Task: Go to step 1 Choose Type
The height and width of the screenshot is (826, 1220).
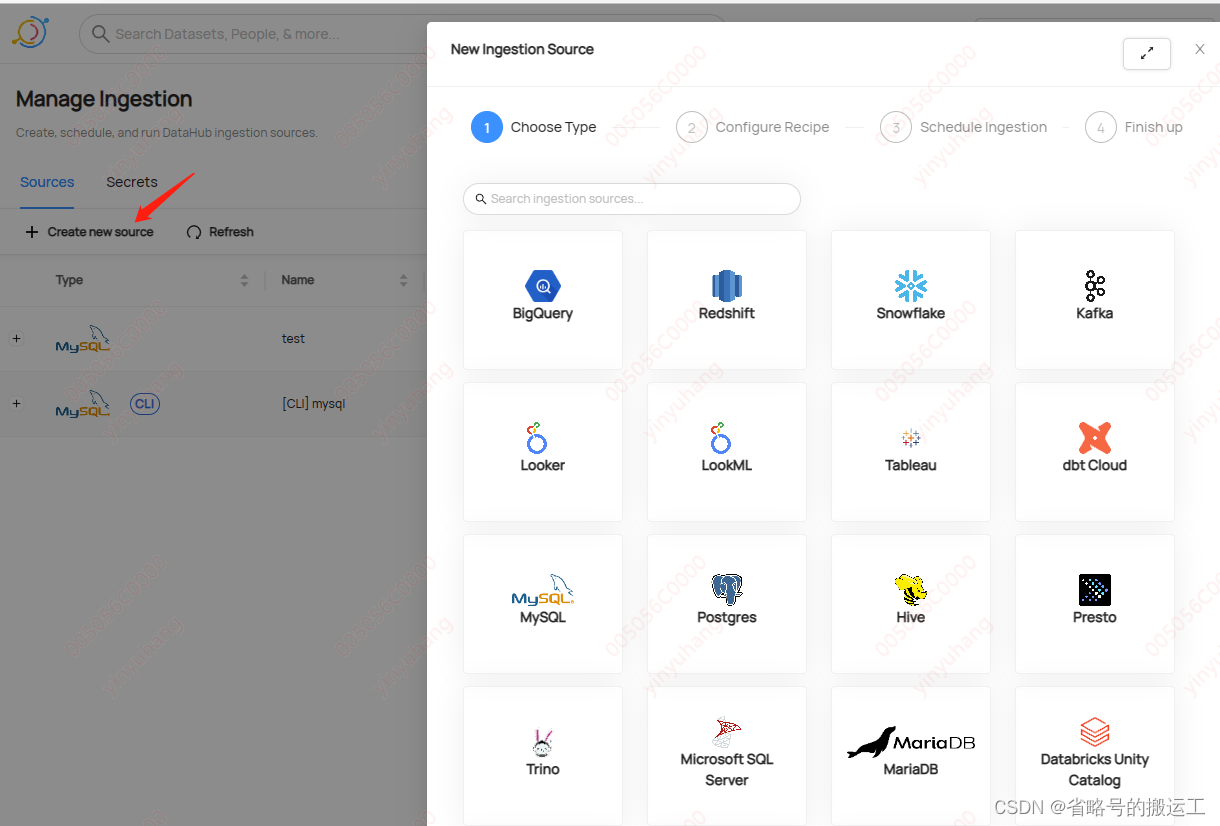Action: pos(534,127)
